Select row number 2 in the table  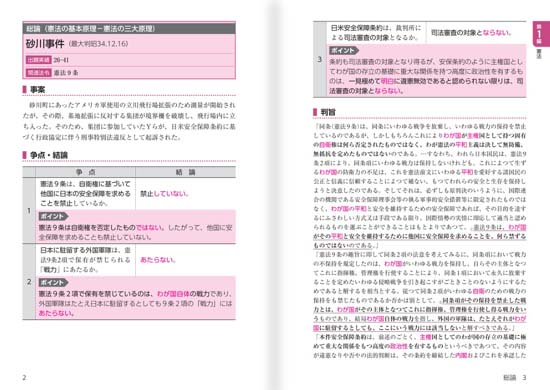point(29,282)
